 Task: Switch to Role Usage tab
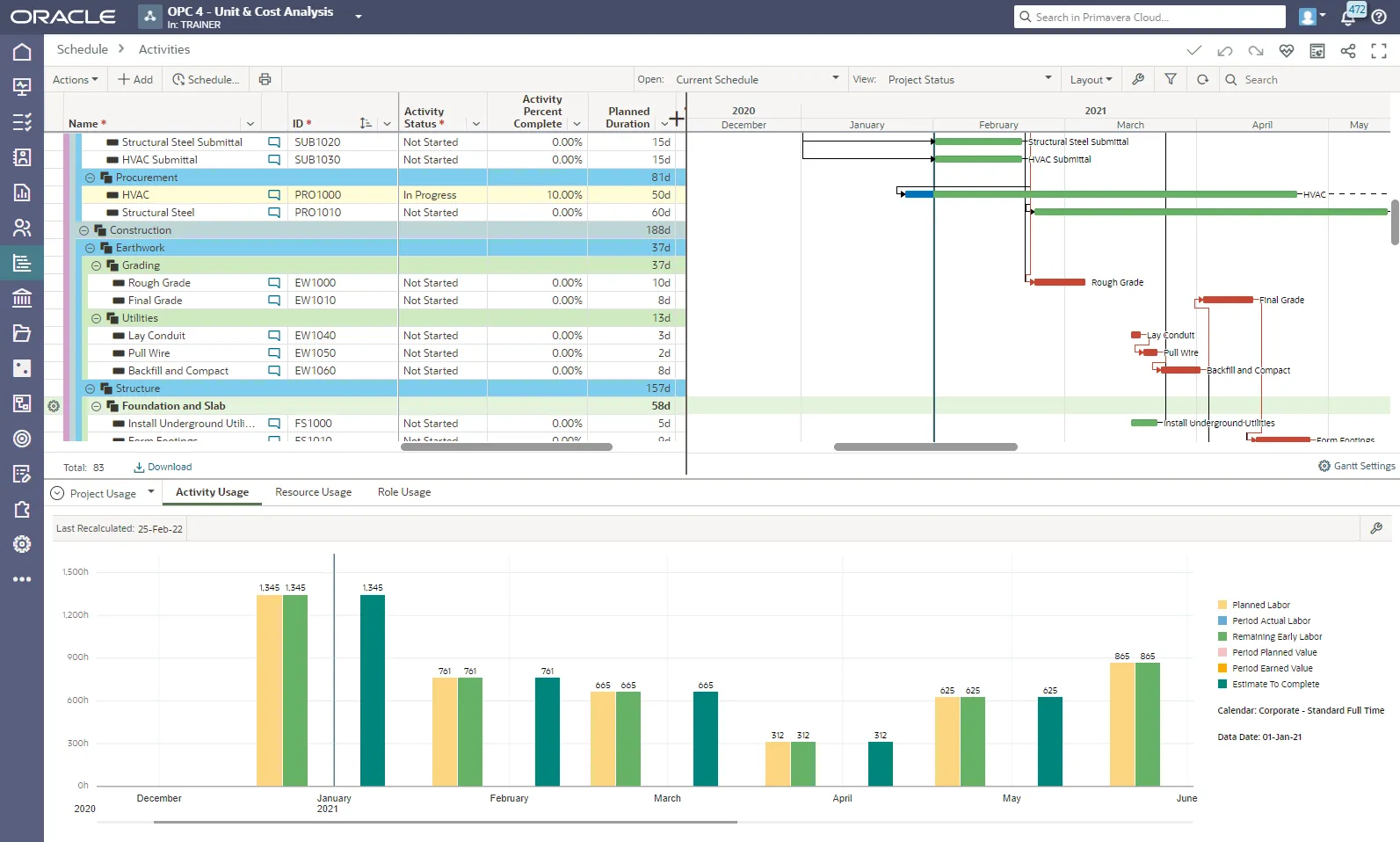[x=404, y=492]
